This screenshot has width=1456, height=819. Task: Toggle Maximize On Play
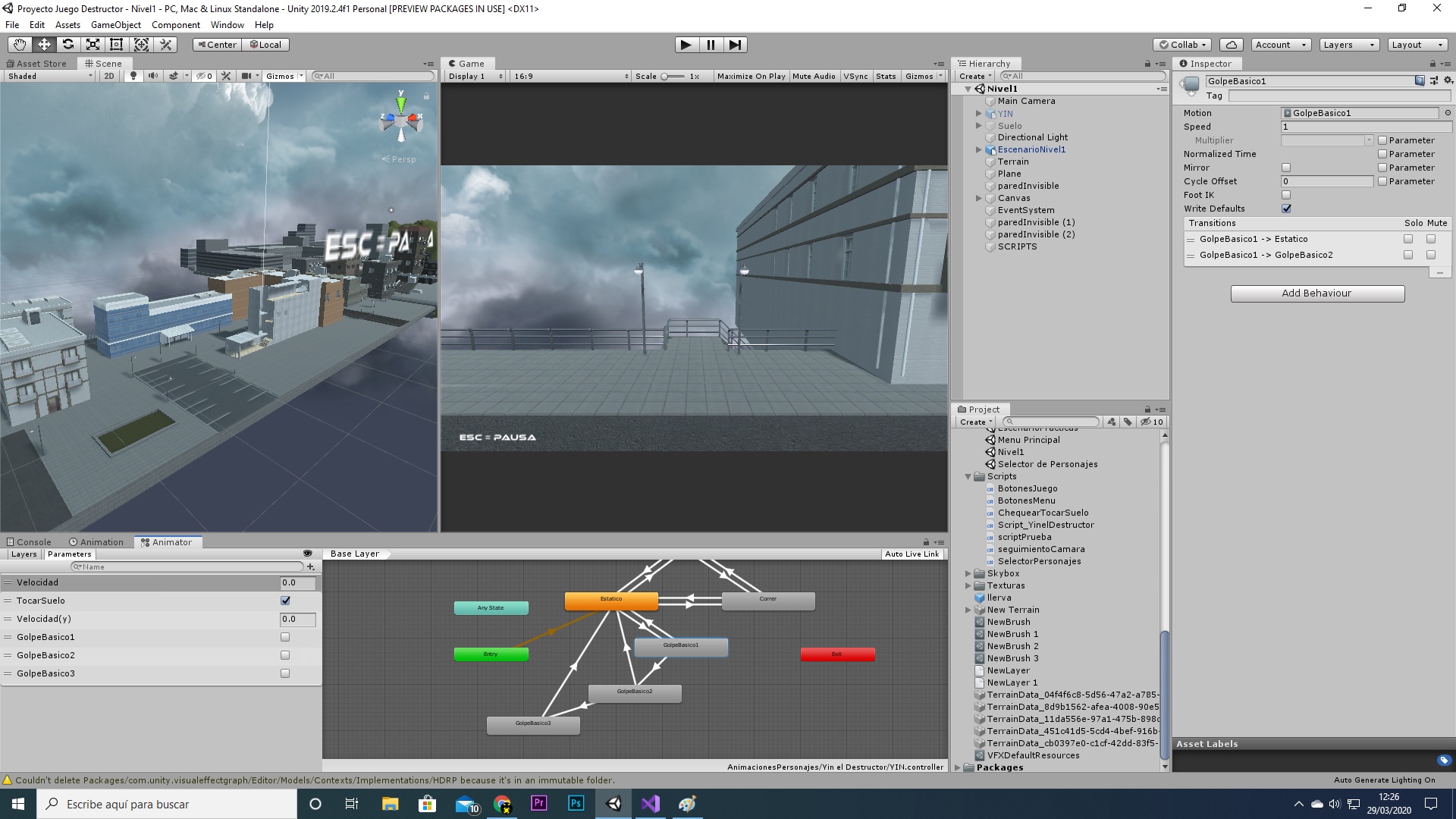751,76
